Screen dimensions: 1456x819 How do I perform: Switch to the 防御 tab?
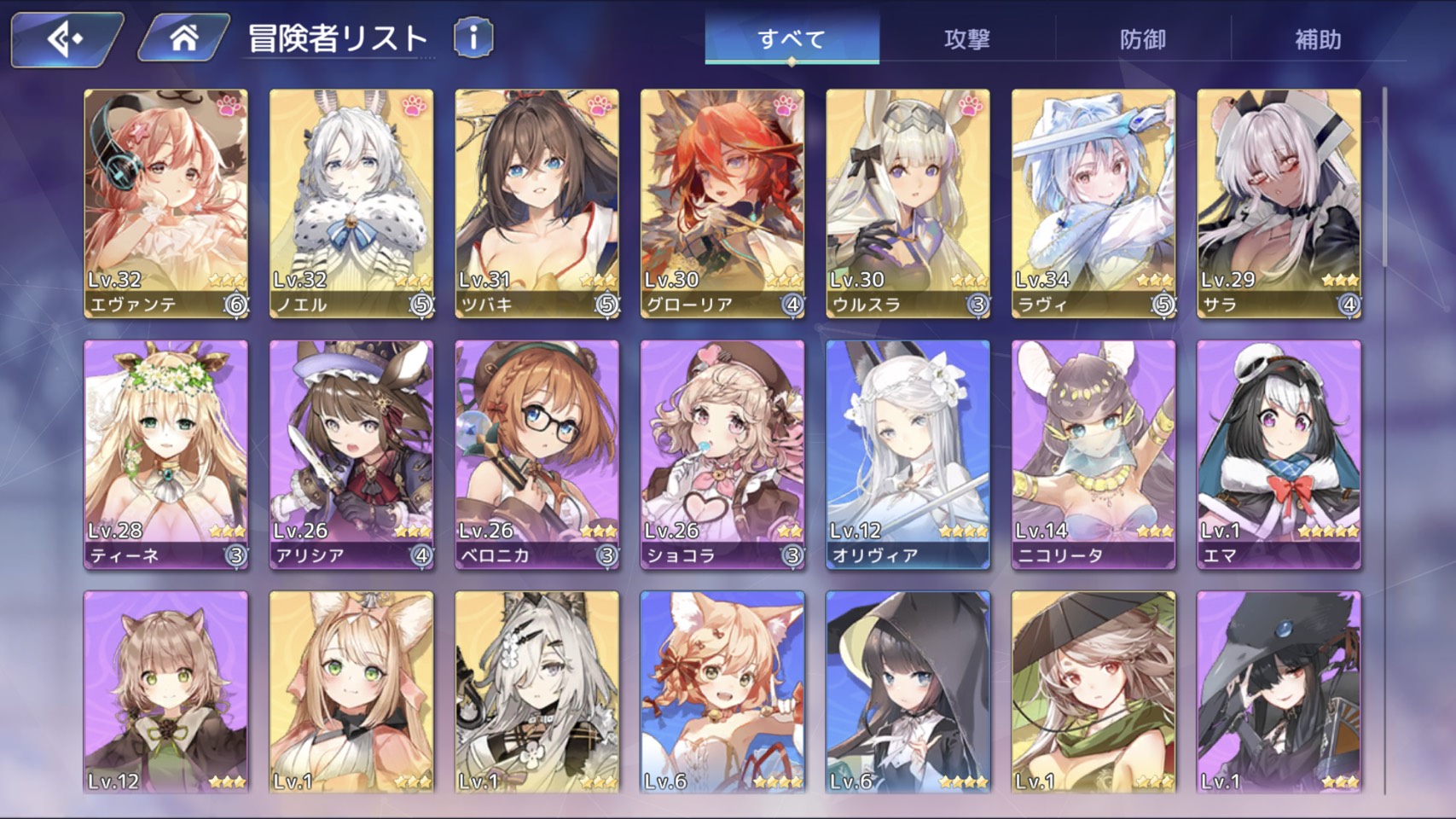tap(1143, 39)
